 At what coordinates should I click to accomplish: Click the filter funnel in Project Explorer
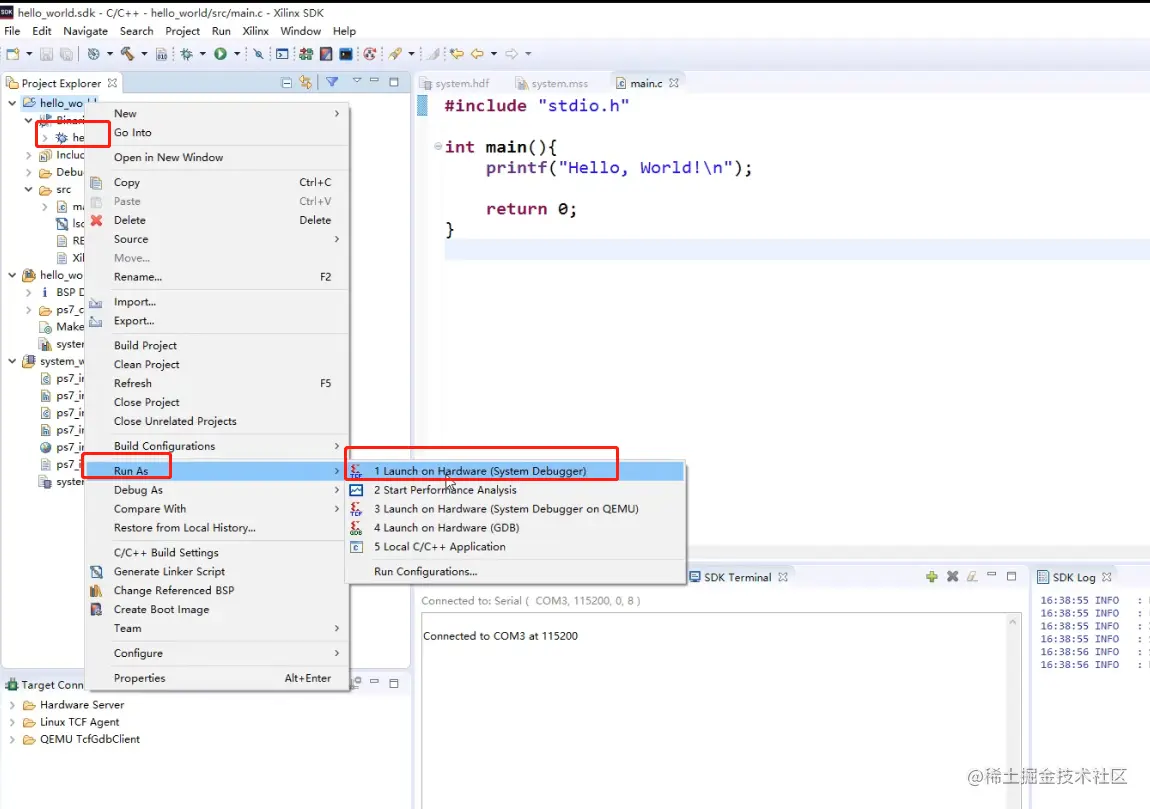[x=332, y=82]
